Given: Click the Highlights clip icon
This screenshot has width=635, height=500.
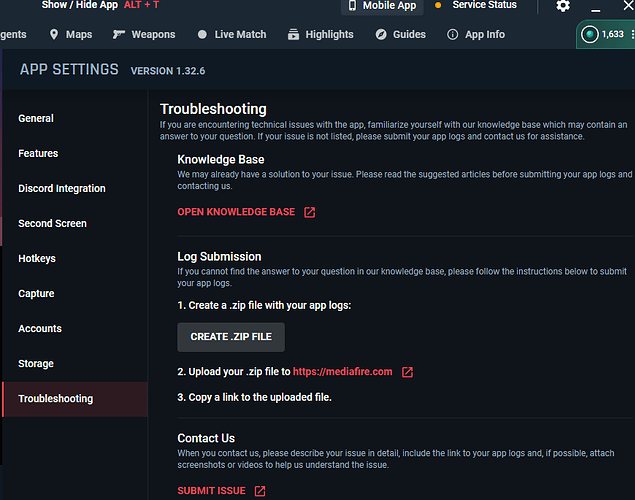Looking at the screenshot, I should pos(293,34).
